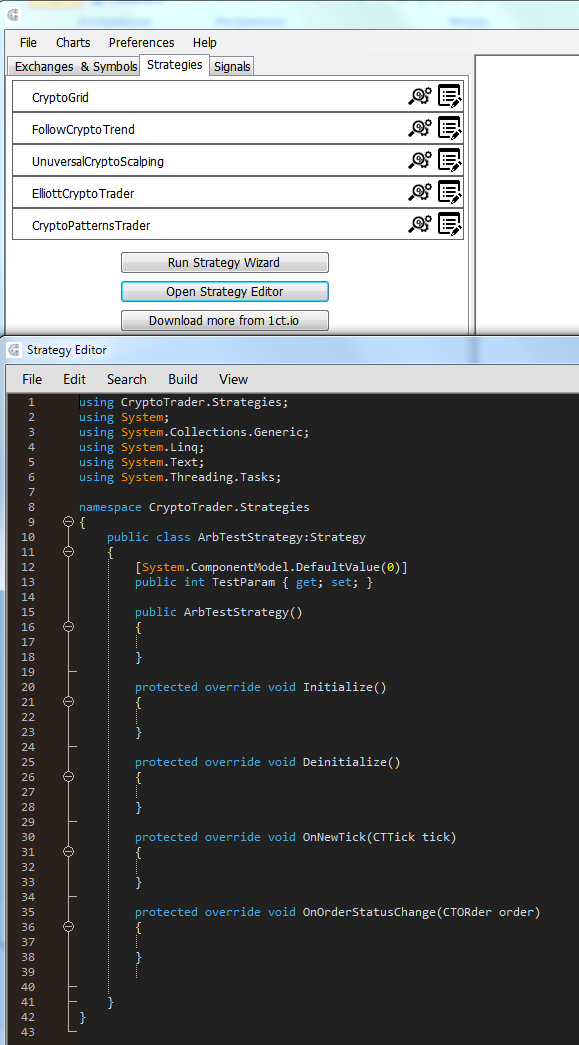Select the Strategies tab
579x1045 pixels.
click(175, 65)
